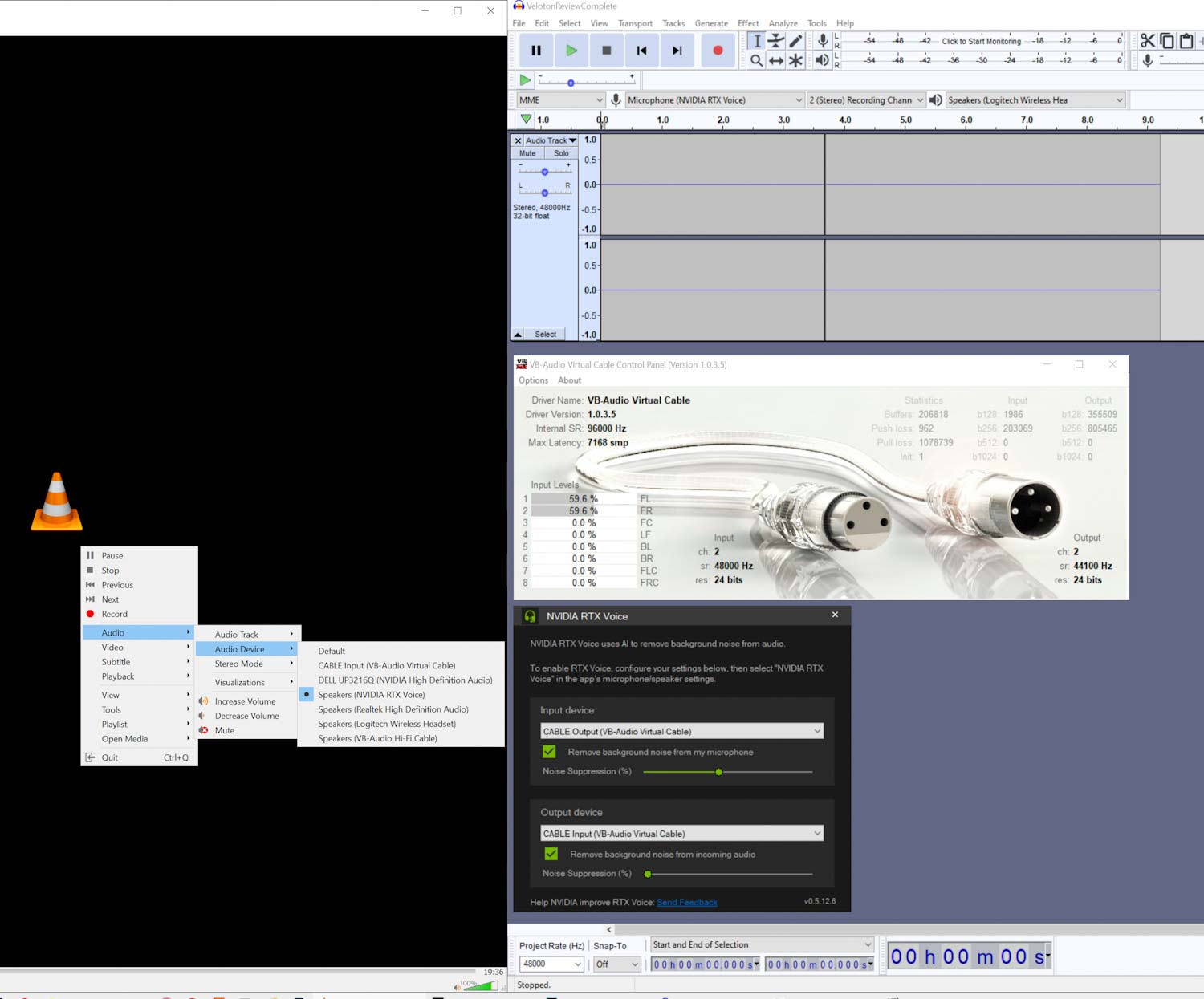
Task: Click the playback meter speaker icon
Action: point(823,60)
